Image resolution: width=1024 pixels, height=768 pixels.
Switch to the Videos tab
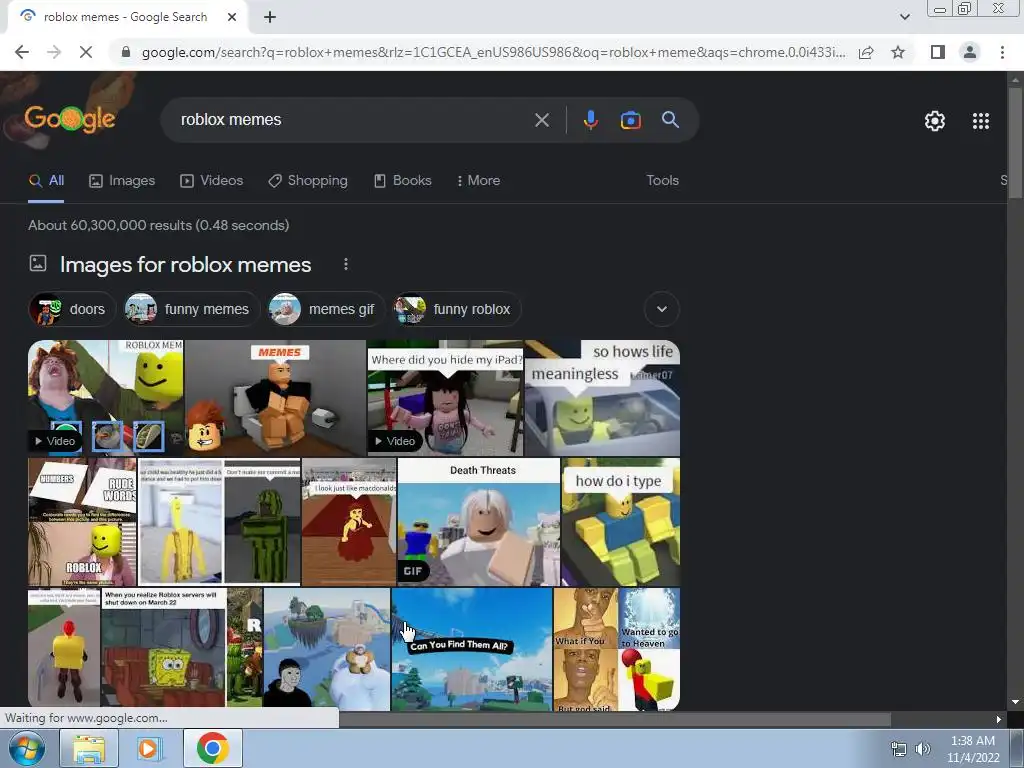click(x=212, y=181)
